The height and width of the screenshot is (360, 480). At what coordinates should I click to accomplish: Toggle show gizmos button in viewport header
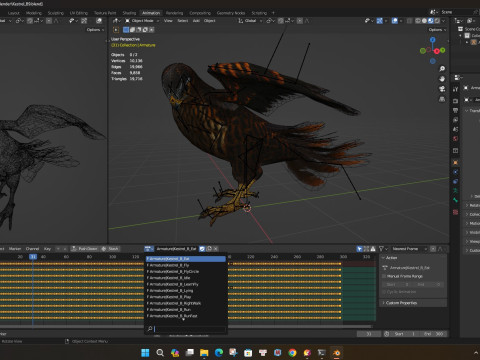[379, 21]
